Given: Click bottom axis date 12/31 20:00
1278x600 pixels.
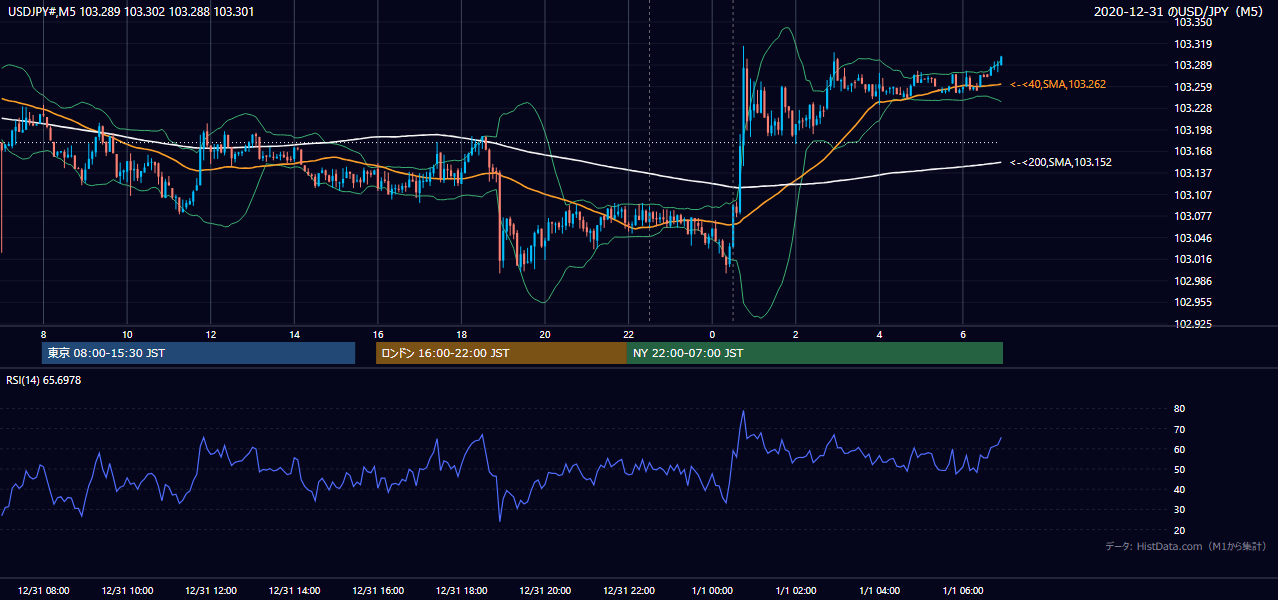Looking at the screenshot, I should tap(544, 591).
